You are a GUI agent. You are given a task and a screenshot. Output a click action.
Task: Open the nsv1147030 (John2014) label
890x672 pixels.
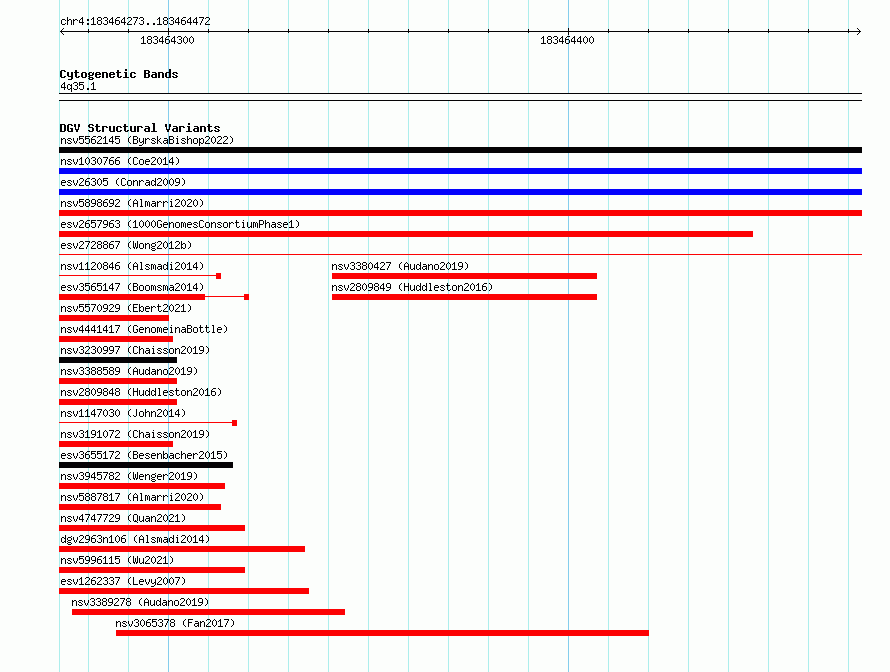tap(123, 413)
